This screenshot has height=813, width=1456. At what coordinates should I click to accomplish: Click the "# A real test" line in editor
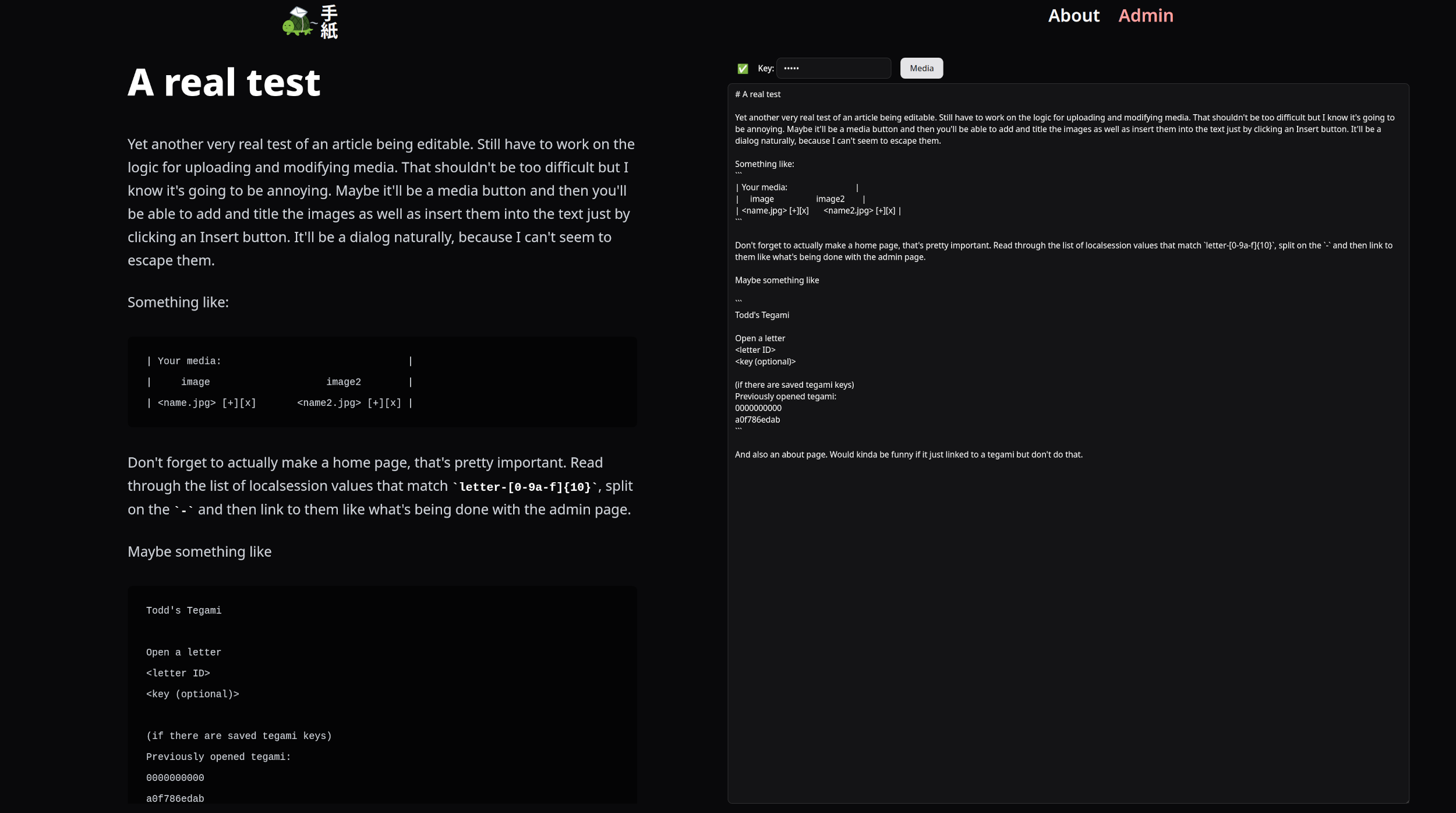point(758,94)
